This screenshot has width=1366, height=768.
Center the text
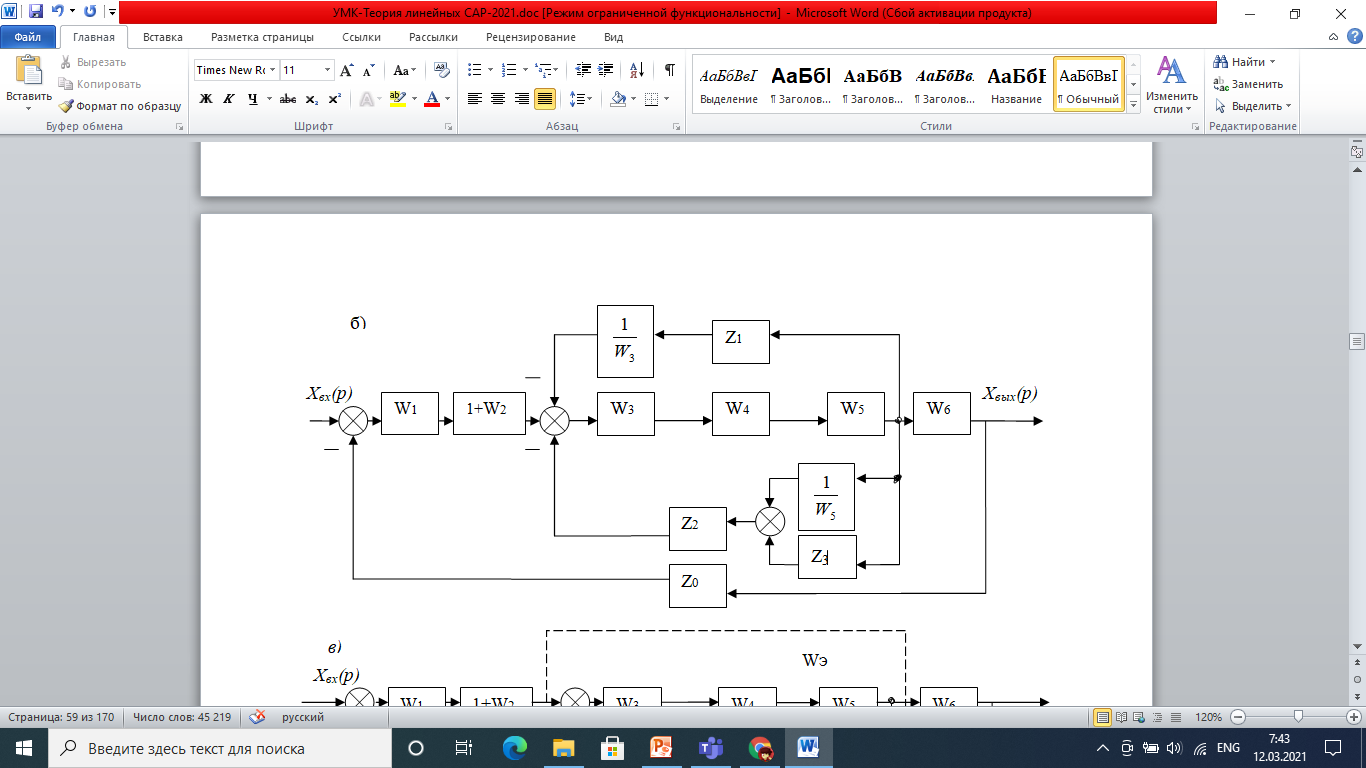point(498,99)
